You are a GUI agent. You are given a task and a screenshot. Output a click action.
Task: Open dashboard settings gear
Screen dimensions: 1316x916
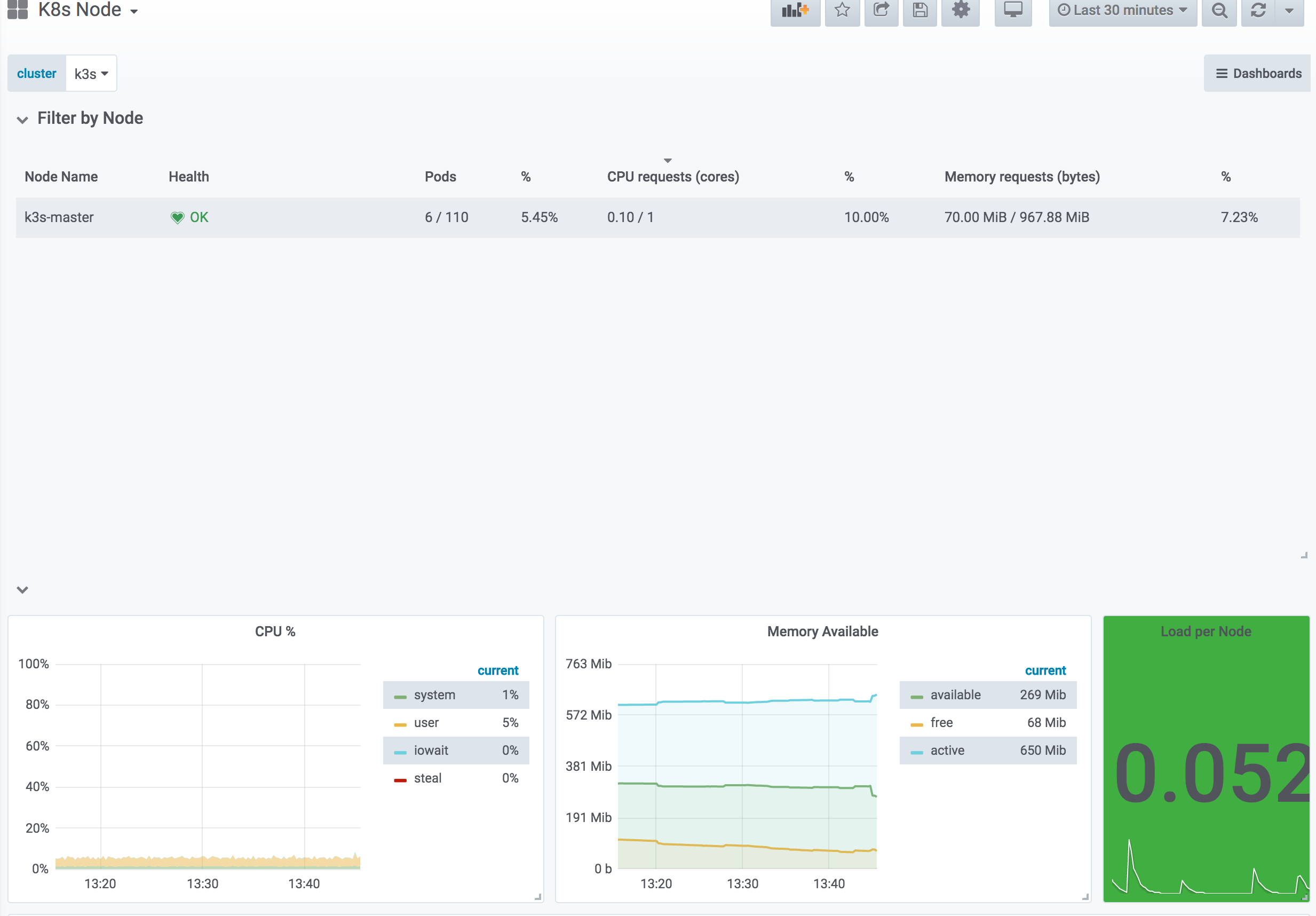(x=961, y=11)
